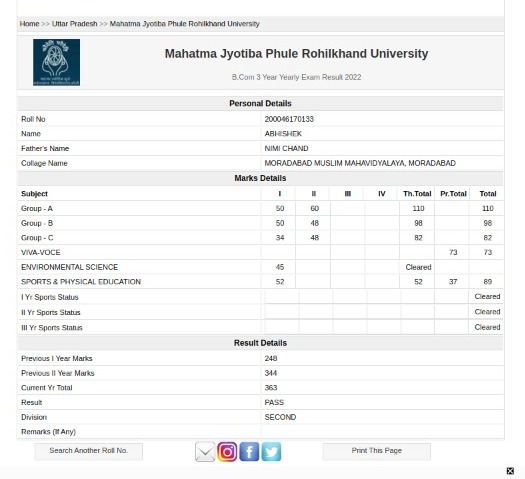Click the name value ABHISHEK
Screen dimensions: 525x479
(283, 134)
